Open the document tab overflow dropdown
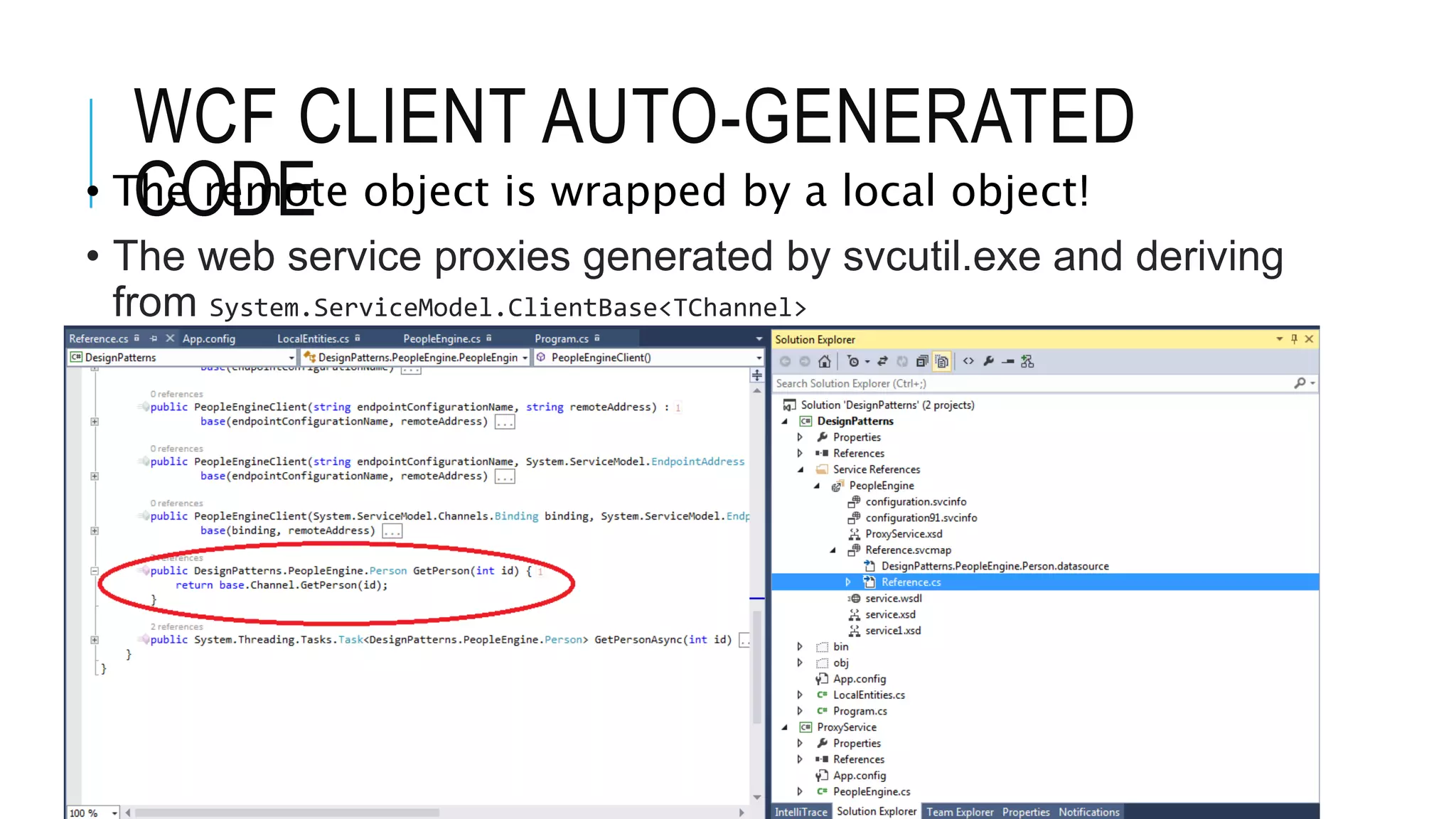Viewport: 1456px width, 819px height. point(758,339)
